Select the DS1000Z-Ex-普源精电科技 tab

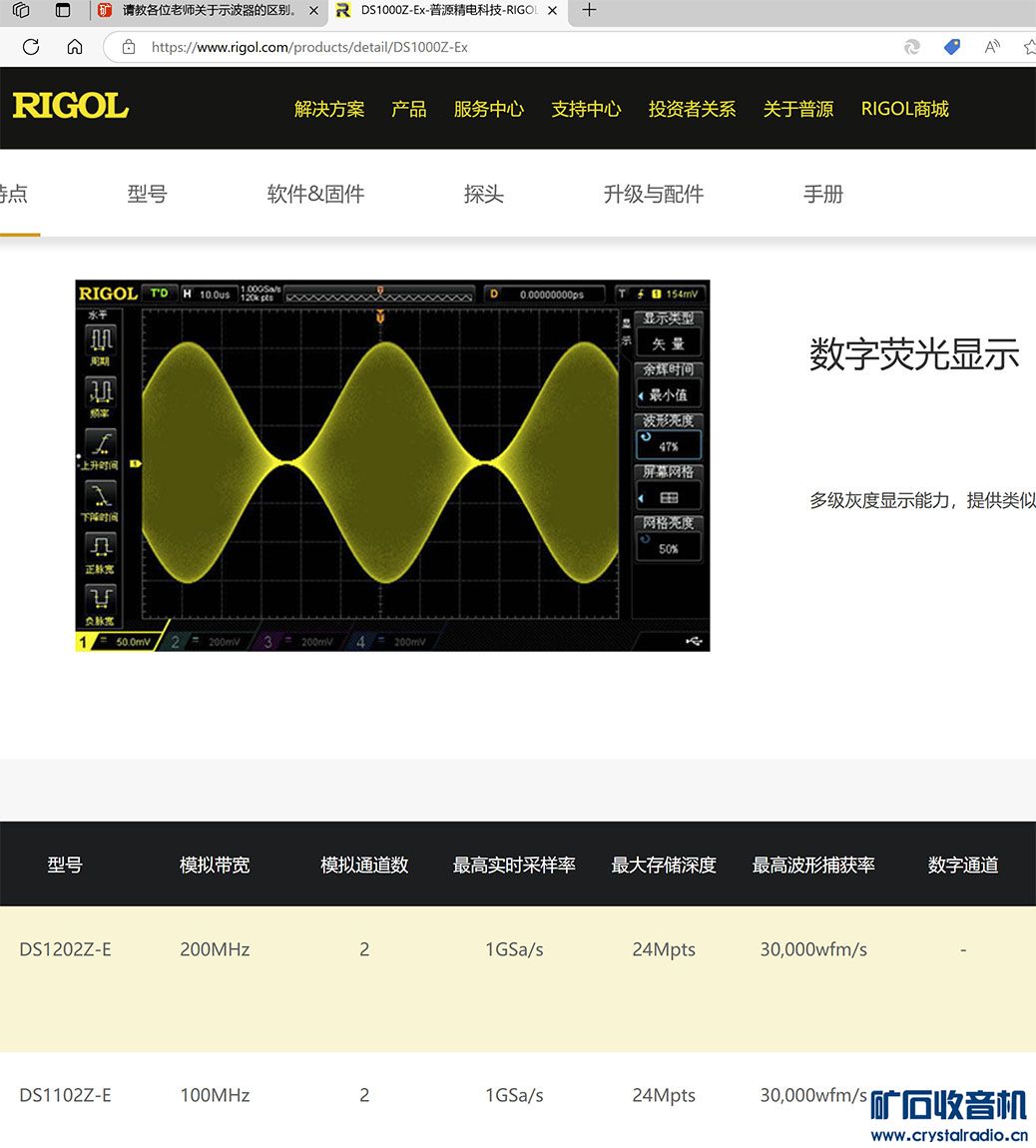coord(446,10)
